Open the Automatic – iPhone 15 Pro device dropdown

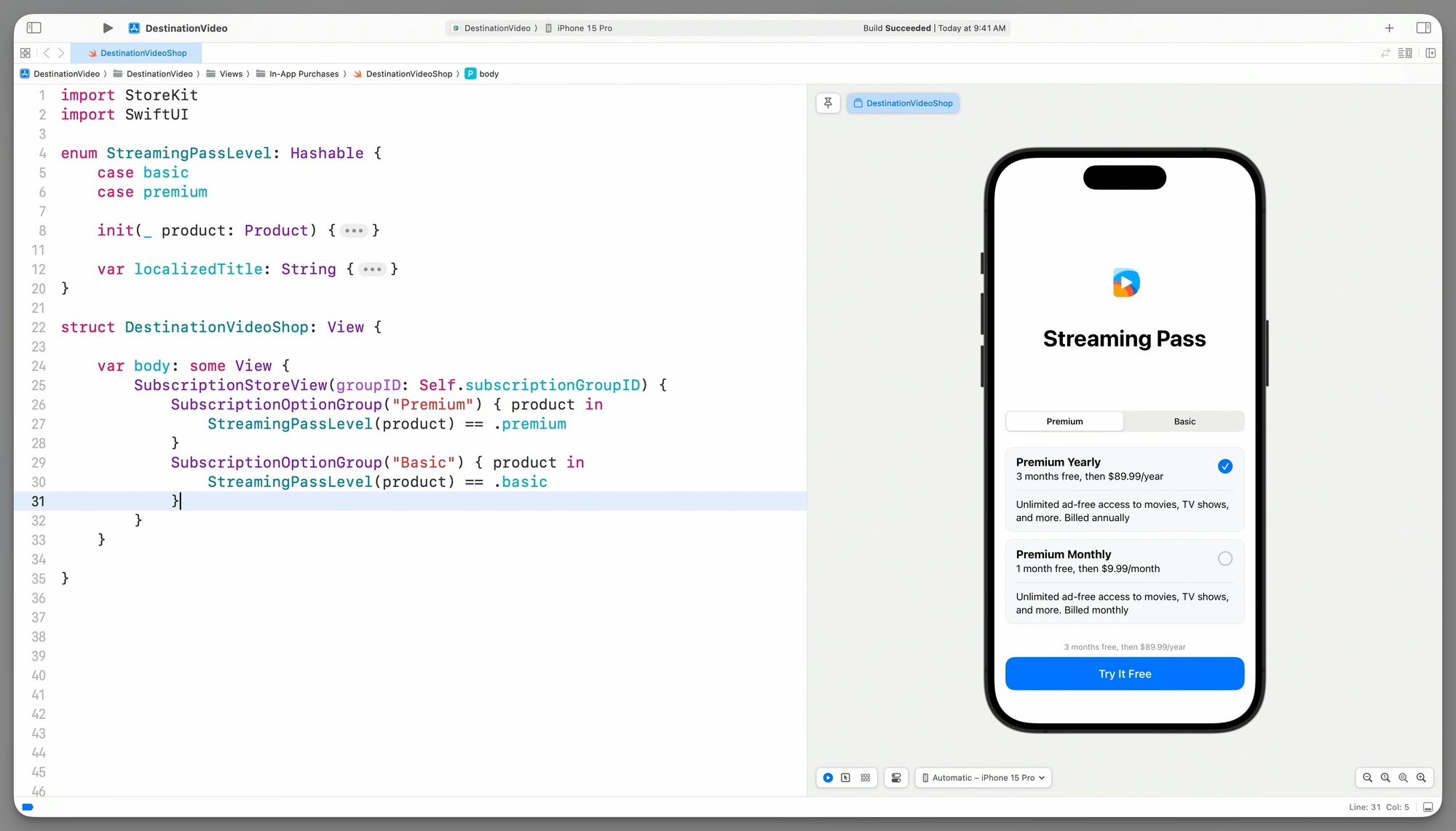(x=983, y=777)
